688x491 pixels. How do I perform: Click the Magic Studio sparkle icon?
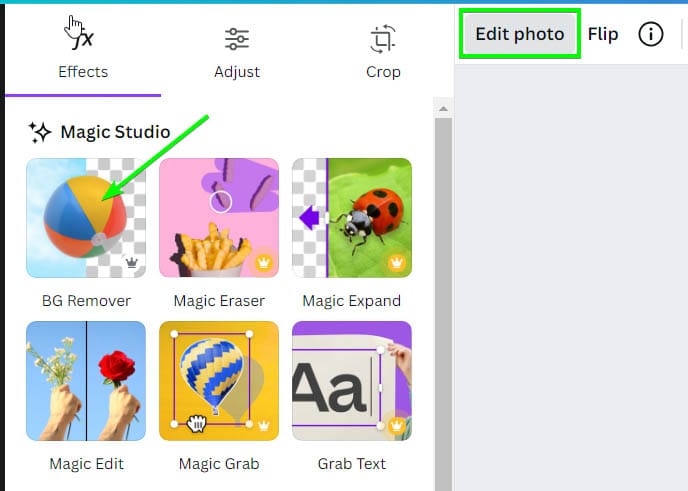click(40, 132)
